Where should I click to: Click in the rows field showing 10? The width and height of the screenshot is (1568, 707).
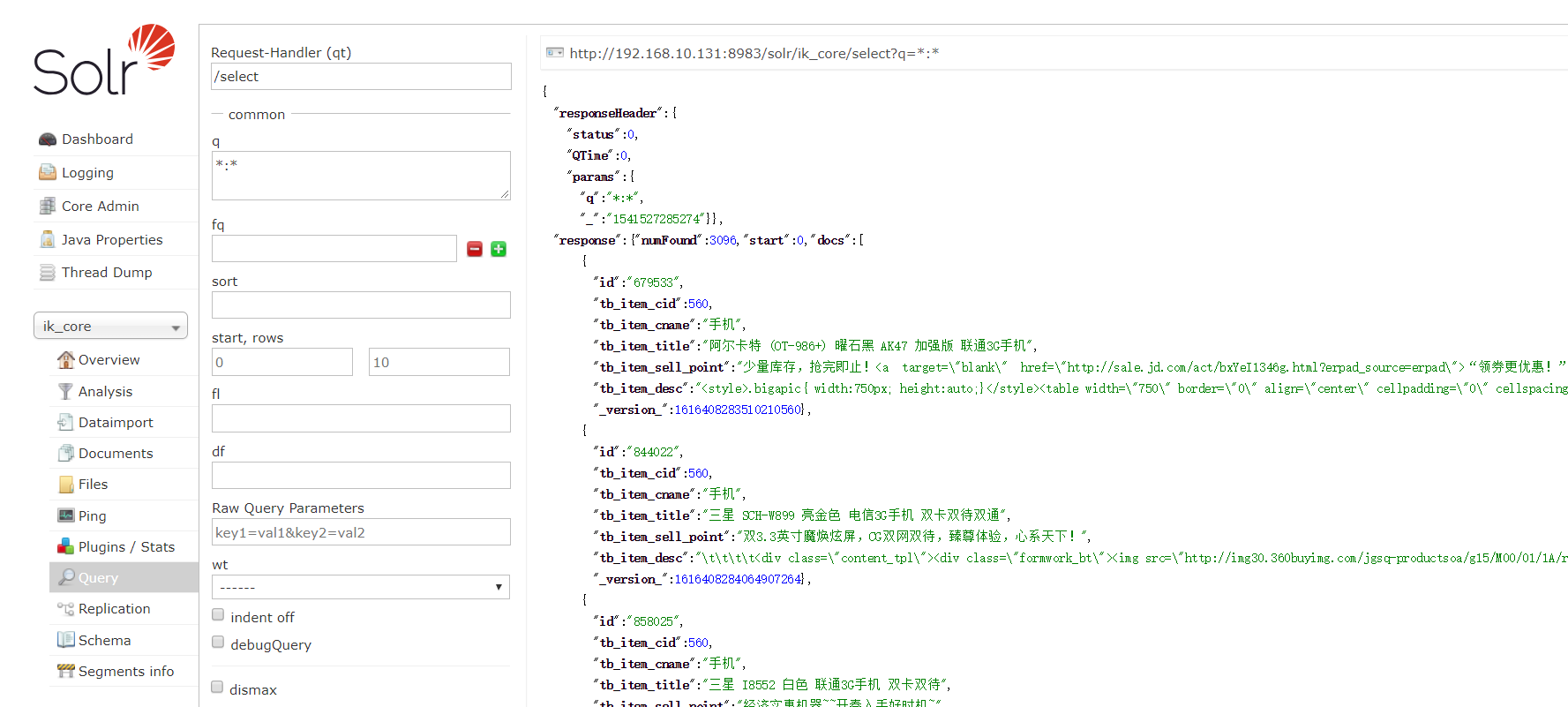tap(439, 362)
